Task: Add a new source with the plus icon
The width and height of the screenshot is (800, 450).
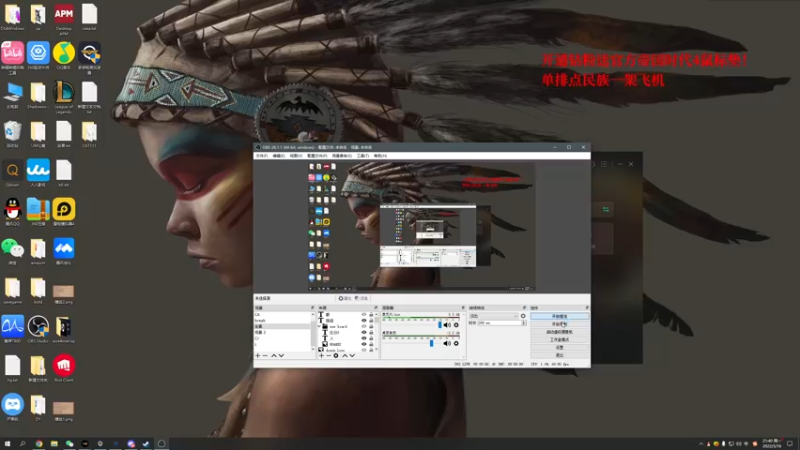Action: [321, 356]
